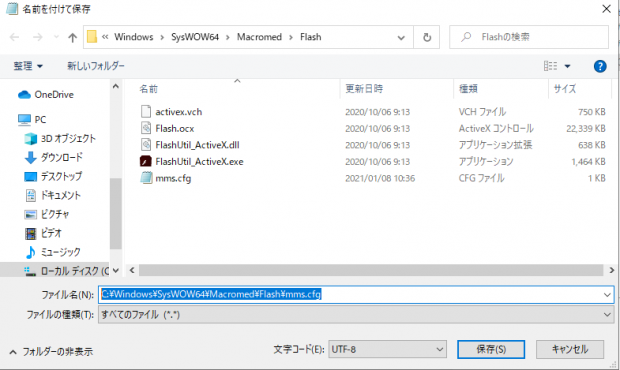
Task: Sort by the サイズ column header
Action: (x=565, y=89)
